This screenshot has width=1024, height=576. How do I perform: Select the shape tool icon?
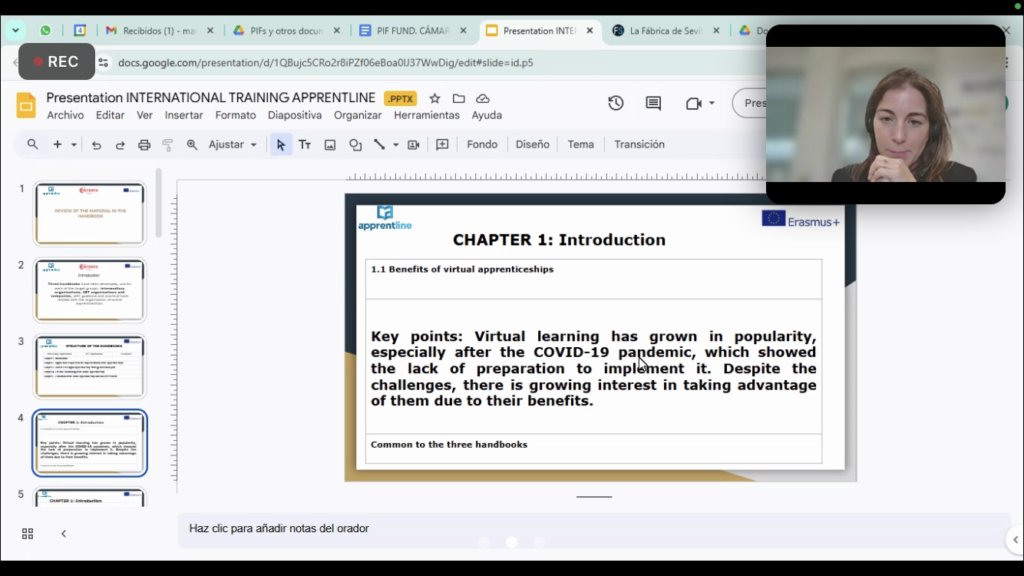click(355, 145)
